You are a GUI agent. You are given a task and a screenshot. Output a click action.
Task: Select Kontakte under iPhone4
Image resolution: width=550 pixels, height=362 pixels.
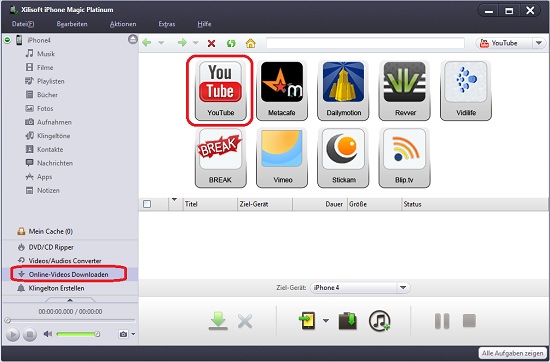(50, 149)
